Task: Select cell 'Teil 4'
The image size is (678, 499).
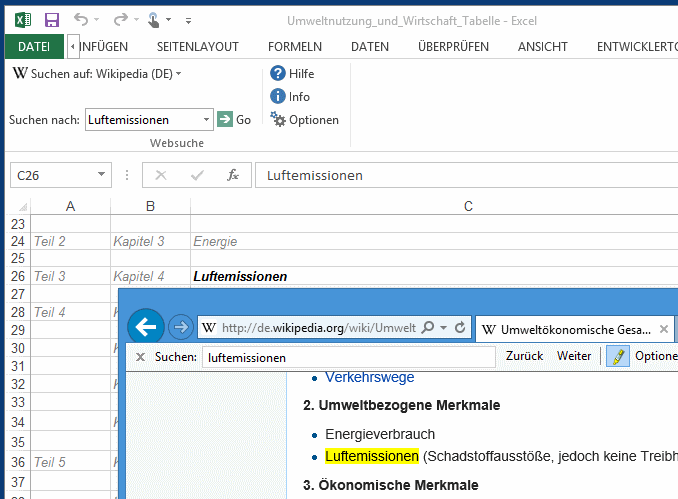Action: tap(70, 312)
